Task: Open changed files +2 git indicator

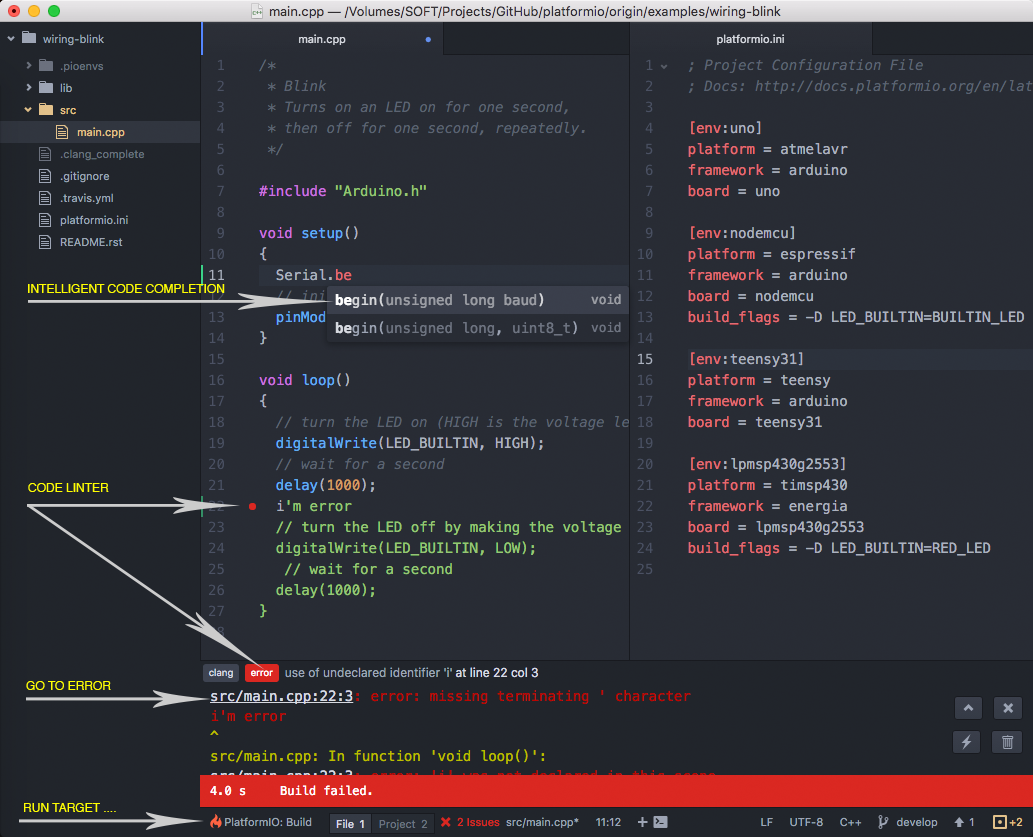Action: 1008,822
